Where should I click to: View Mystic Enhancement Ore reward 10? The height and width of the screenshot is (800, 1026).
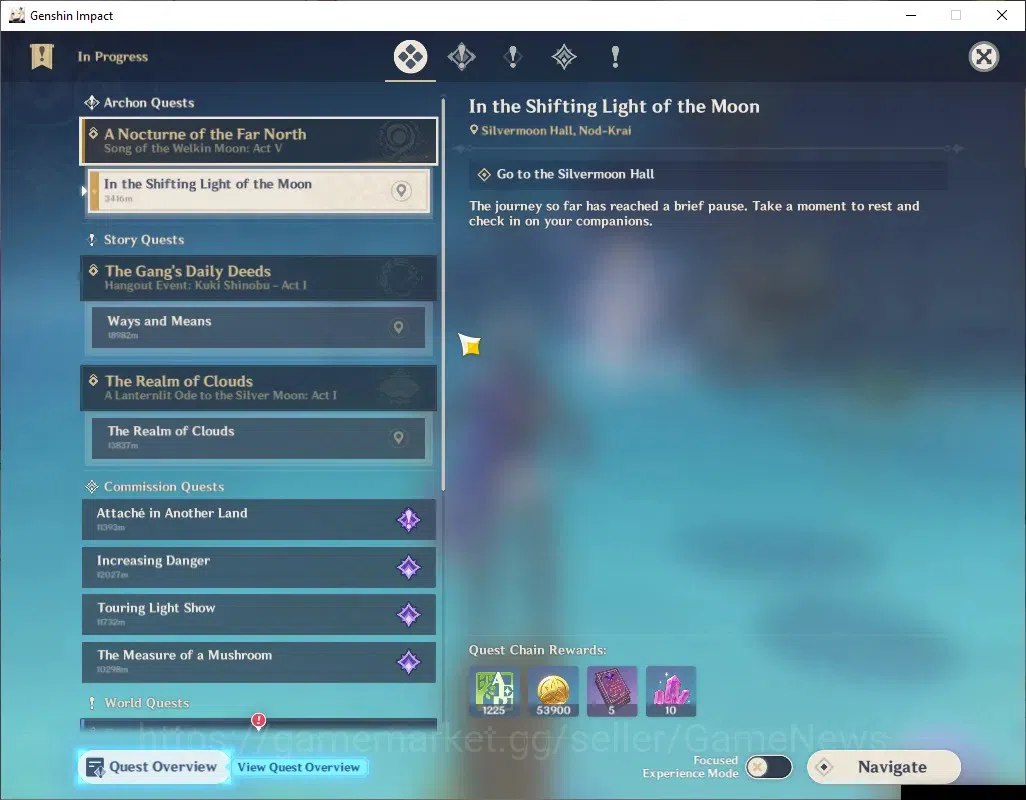tap(671, 691)
